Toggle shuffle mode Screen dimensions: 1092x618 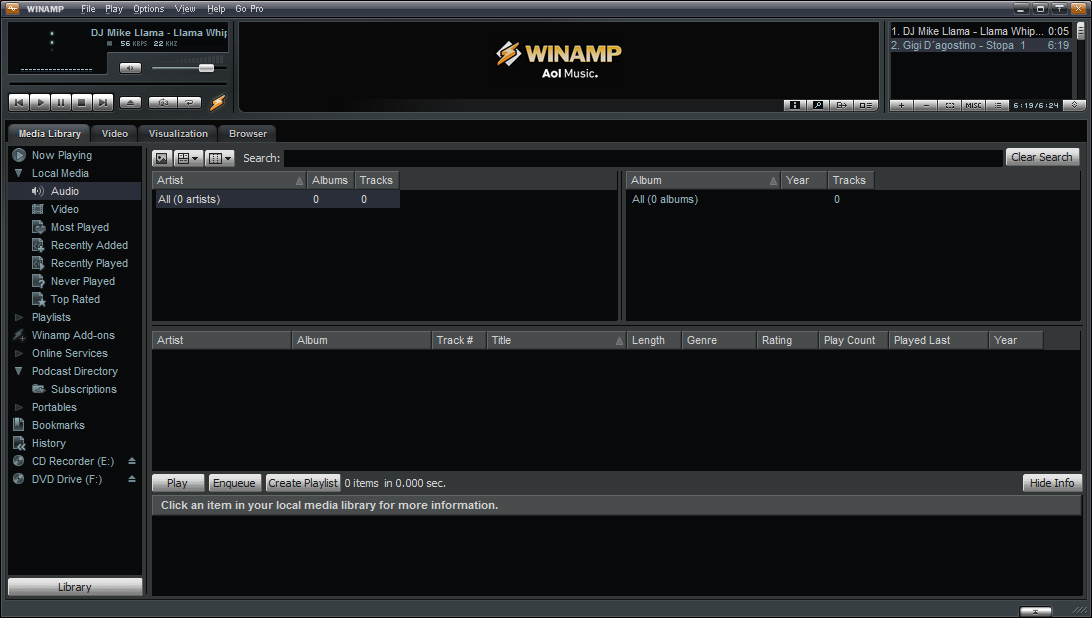pyautogui.click(x=163, y=102)
